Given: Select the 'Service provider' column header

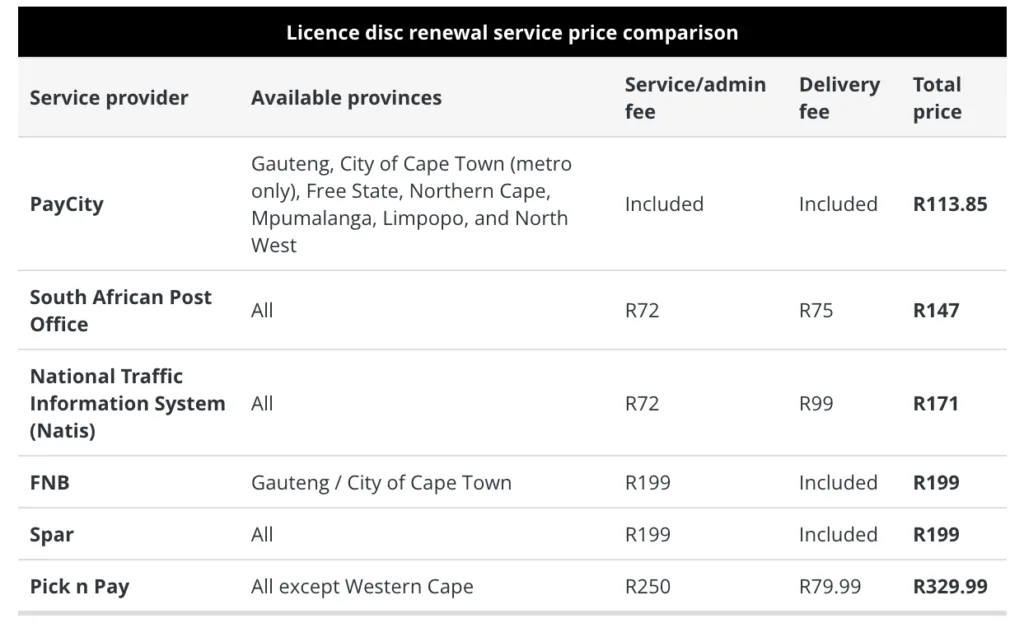Looking at the screenshot, I should tap(108, 98).
